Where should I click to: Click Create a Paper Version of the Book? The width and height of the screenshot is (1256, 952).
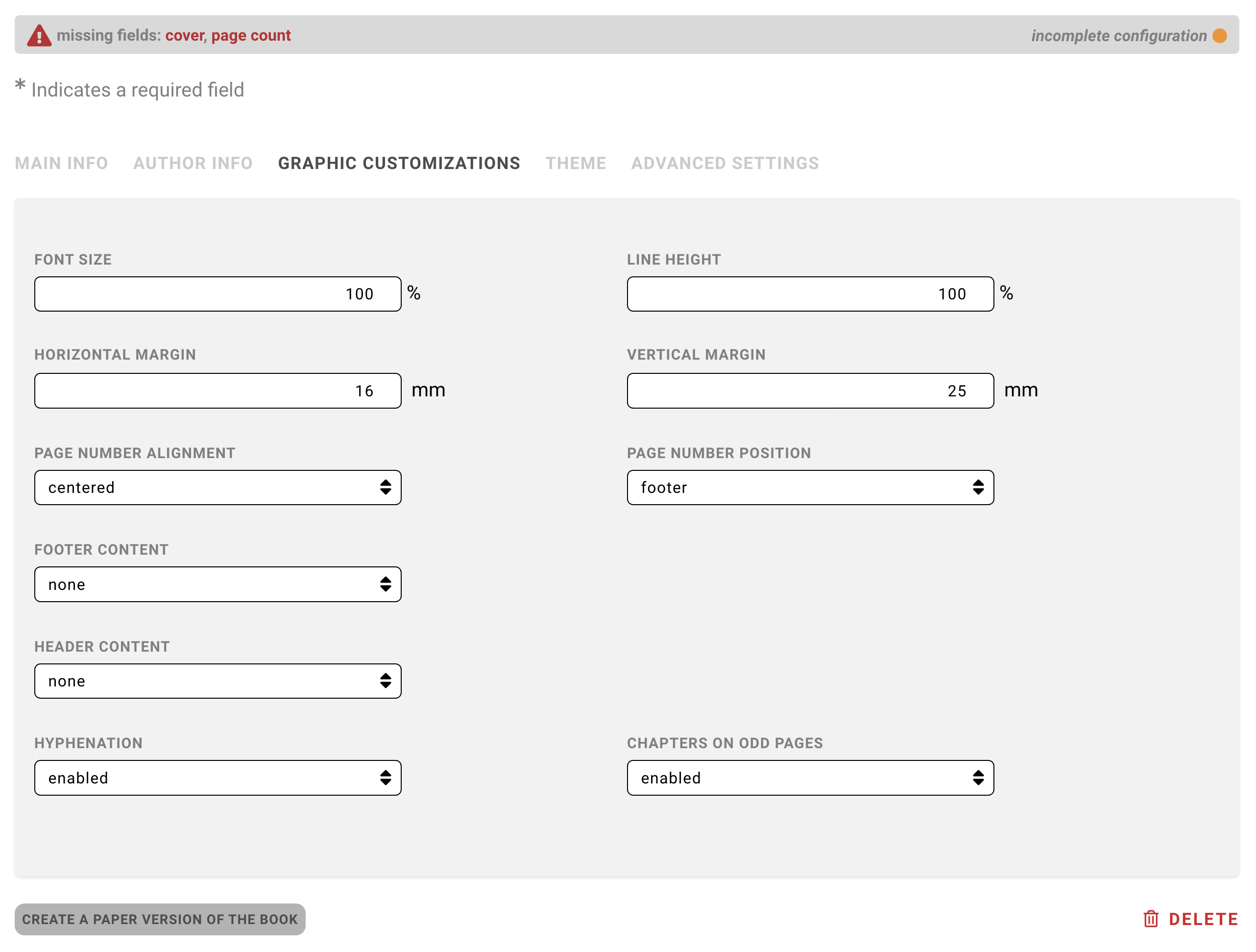pos(161,919)
